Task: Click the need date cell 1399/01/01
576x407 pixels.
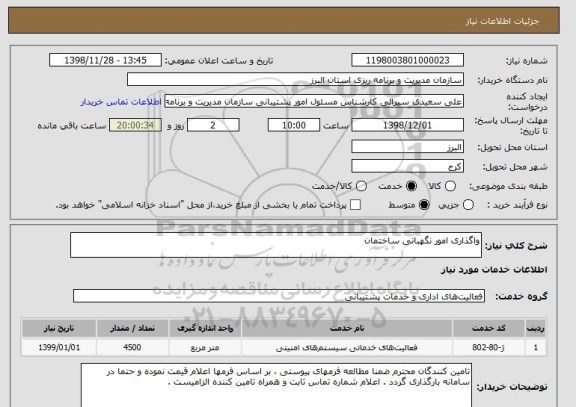Action: pyautogui.click(x=59, y=347)
